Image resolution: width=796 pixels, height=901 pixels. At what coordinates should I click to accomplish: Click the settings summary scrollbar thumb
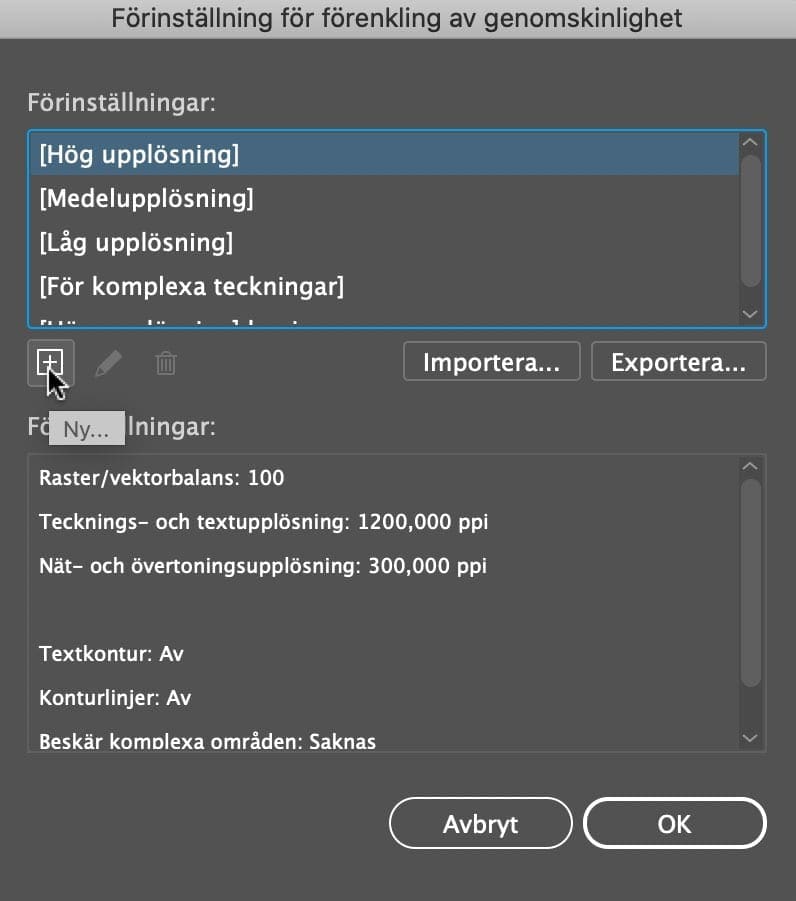pos(751,583)
